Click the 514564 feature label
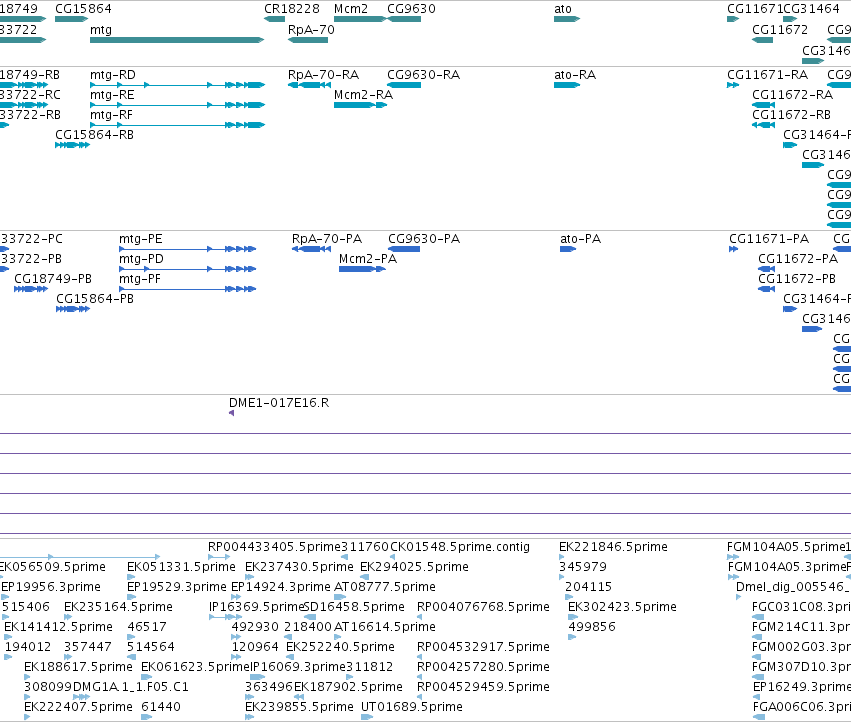The width and height of the screenshot is (851, 722). pyautogui.click(x=151, y=647)
